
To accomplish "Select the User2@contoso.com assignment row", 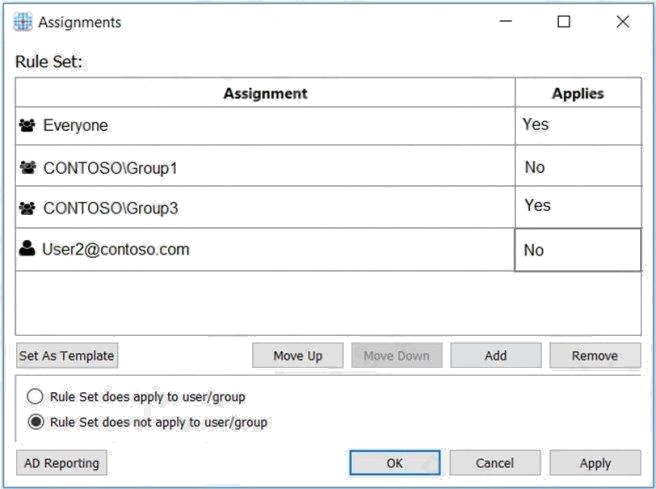I will click(x=328, y=250).
